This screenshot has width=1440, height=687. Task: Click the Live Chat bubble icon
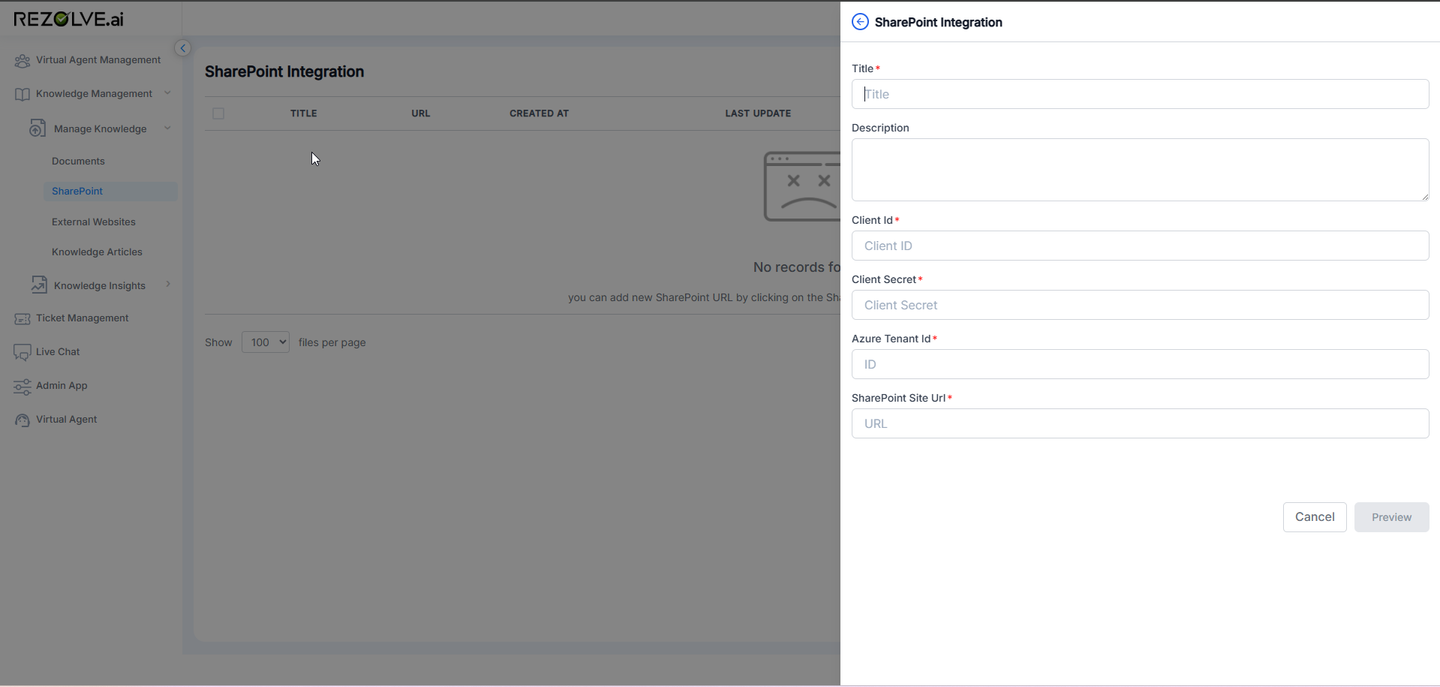pyautogui.click(x=22, y=352)
